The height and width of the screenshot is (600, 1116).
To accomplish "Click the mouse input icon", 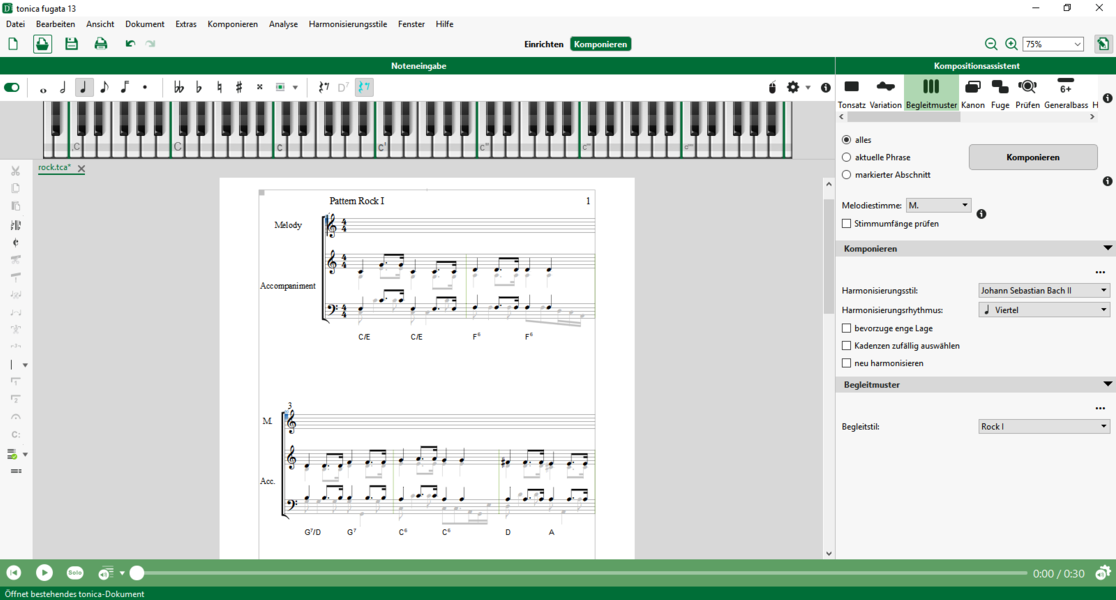I will click(772, 88).
